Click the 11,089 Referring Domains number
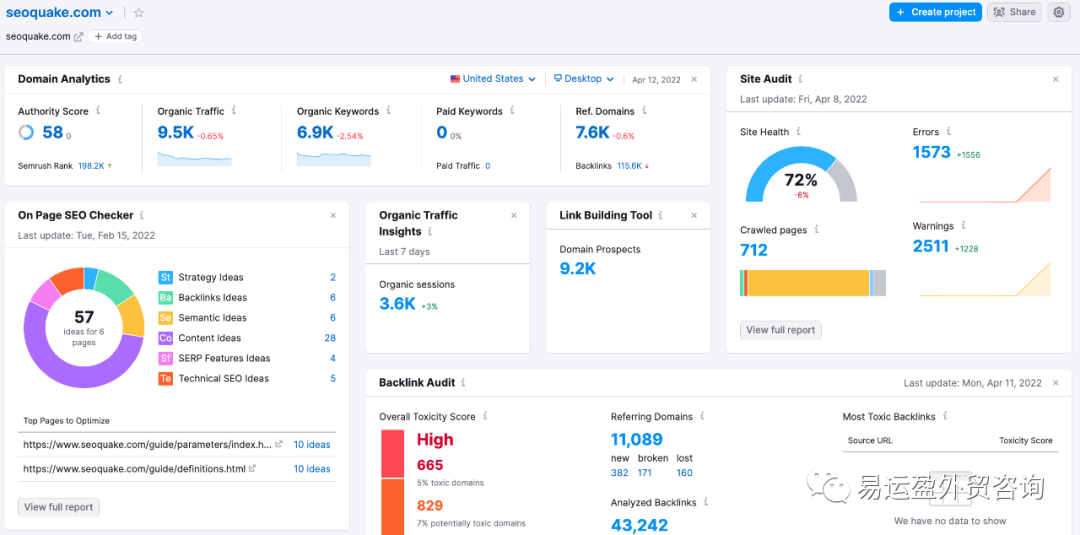This screenshot has width=1080, height=535. tap(637, 439)
